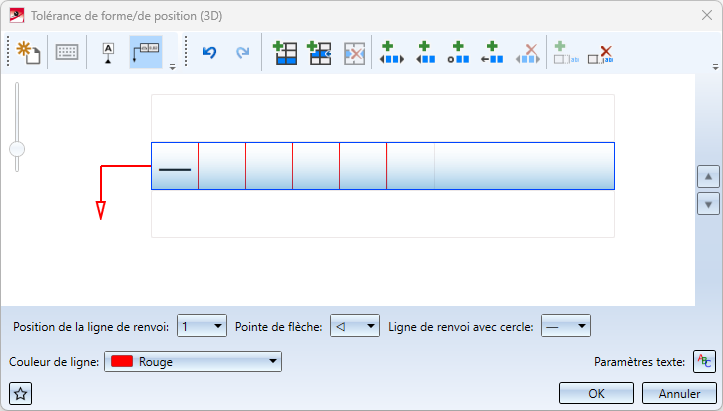Click the favorites star button
723x411 pixels.
[20, 393]
